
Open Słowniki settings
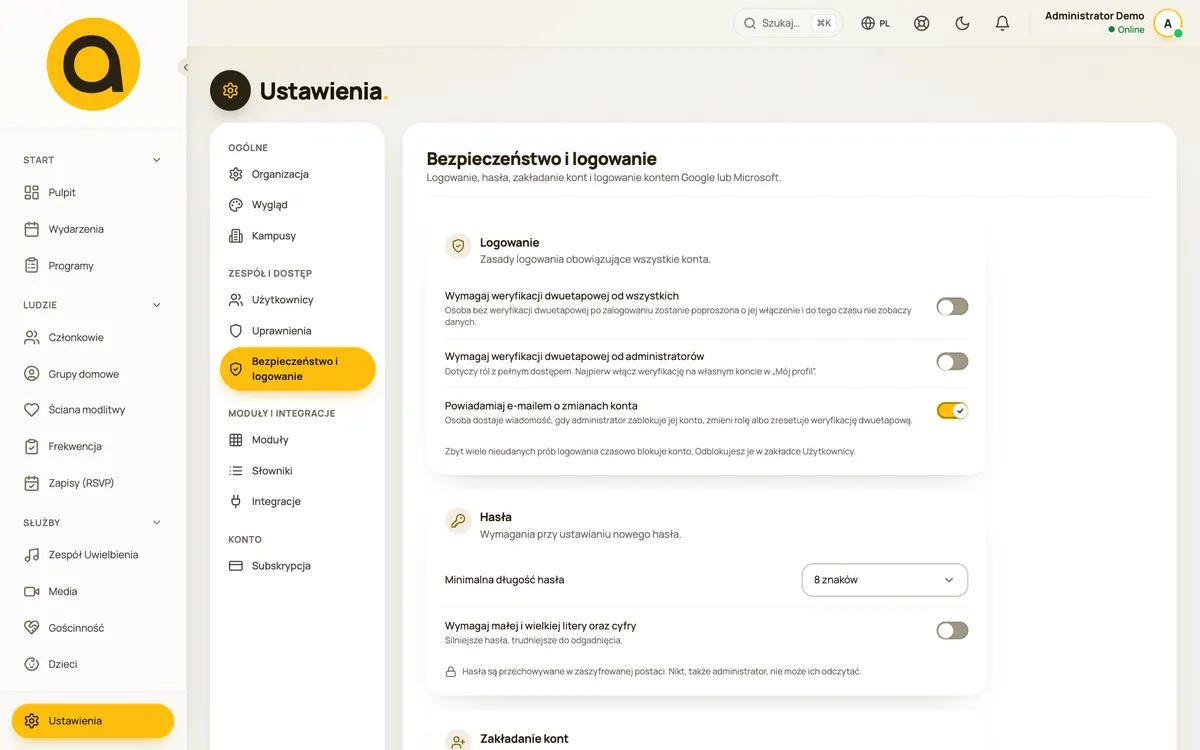pos(297,471)
